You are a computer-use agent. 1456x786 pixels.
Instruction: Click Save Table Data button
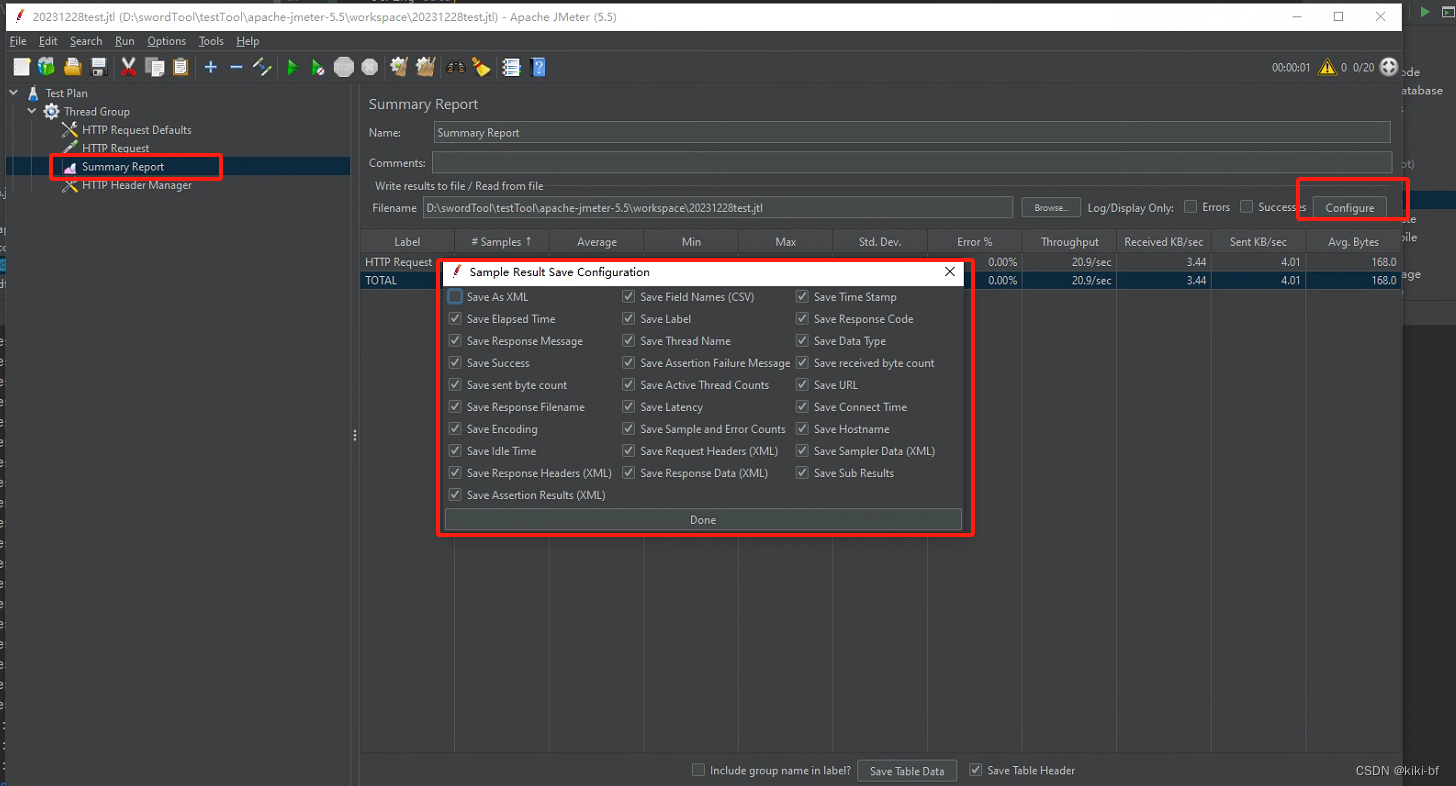pyautogui.click(x=907, y=771)
